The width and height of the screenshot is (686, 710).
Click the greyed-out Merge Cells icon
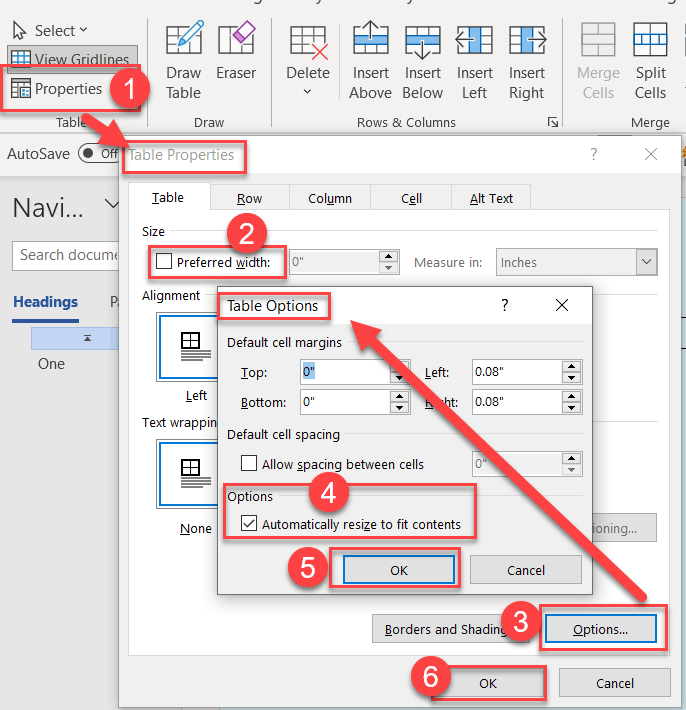pos(598,39)
